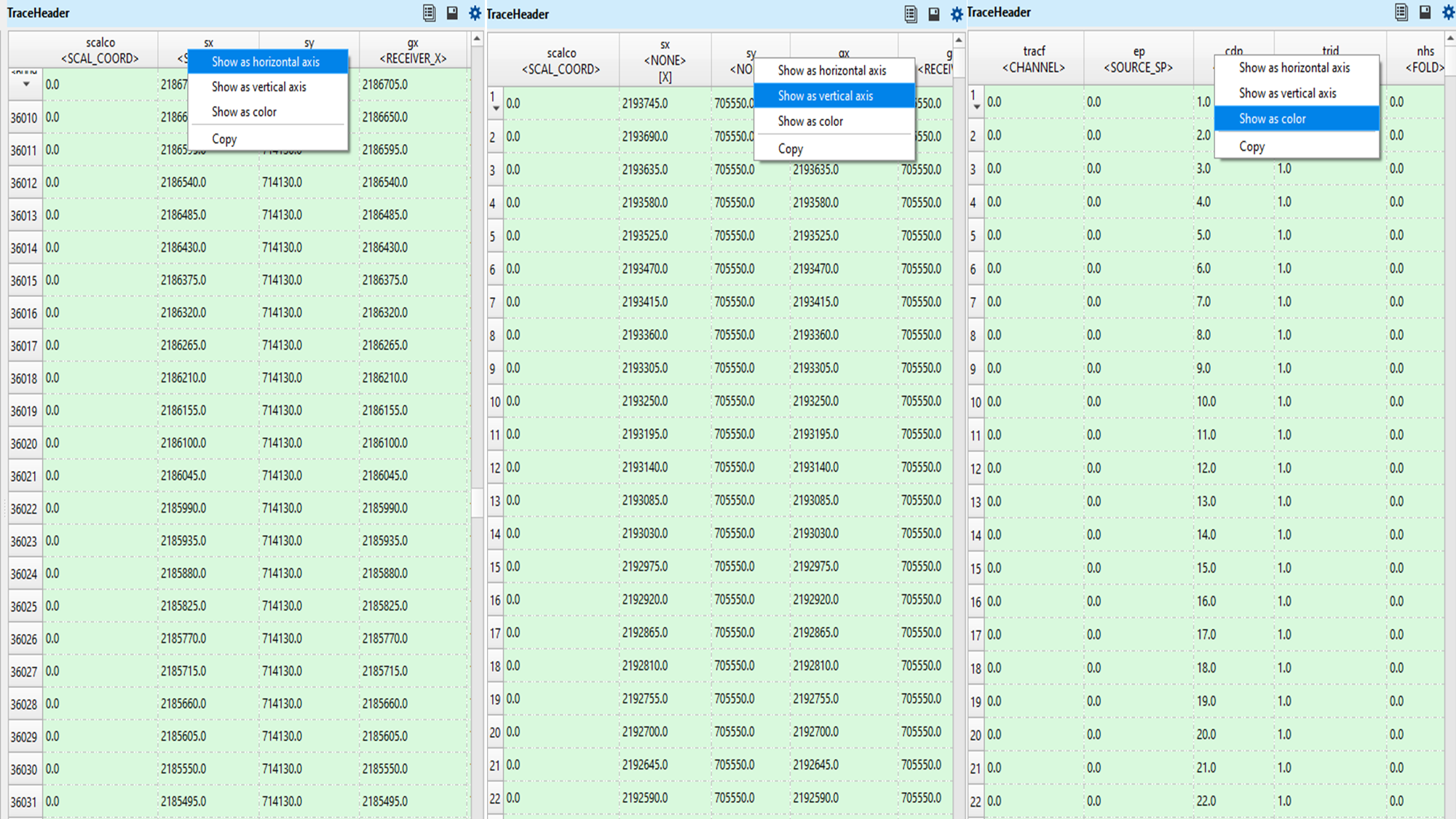Choose 'Show as vertical axis' in middle menu
Image resolution: width=1456 pixels, height=819 pixels.
[826, 96]
